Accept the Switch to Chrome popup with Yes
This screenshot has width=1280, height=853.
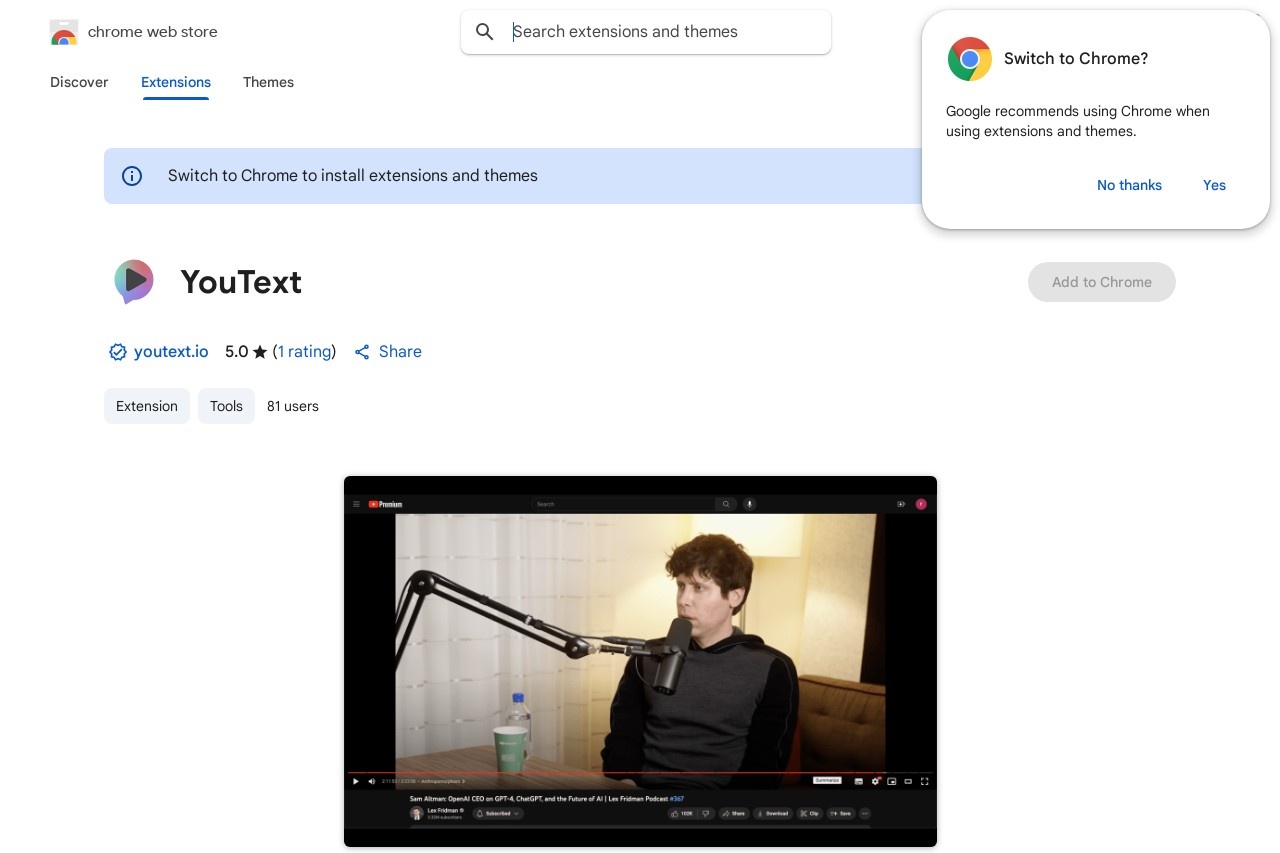[x=1214, y=185]
